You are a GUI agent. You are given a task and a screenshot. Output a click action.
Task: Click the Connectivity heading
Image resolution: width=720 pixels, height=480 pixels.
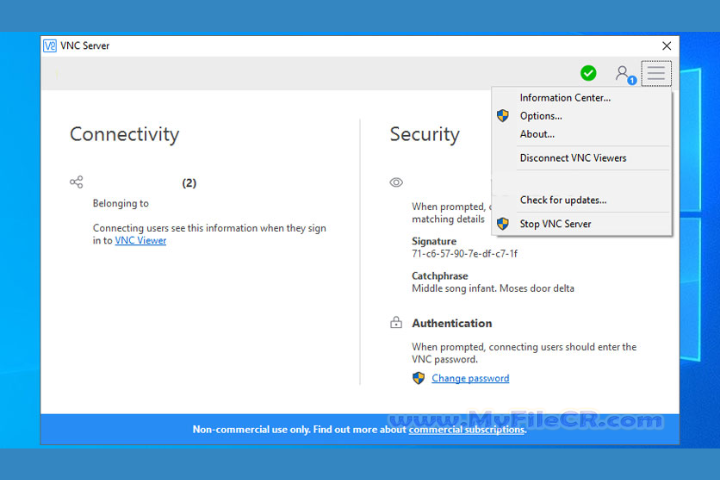(x=124, y=135)
